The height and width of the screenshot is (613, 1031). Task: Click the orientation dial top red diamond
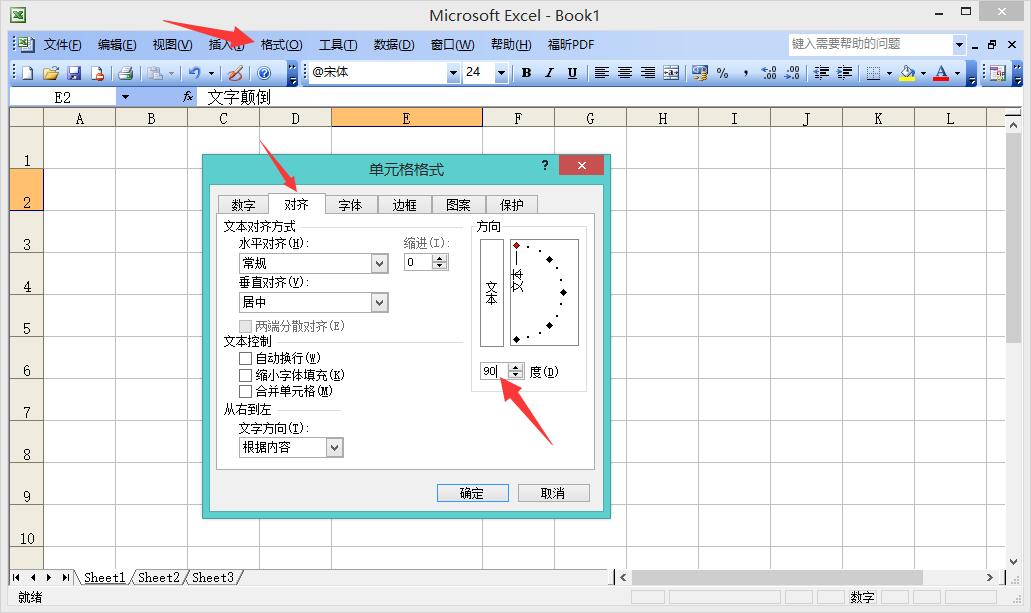pyautogui.click(x=517, y=245)
